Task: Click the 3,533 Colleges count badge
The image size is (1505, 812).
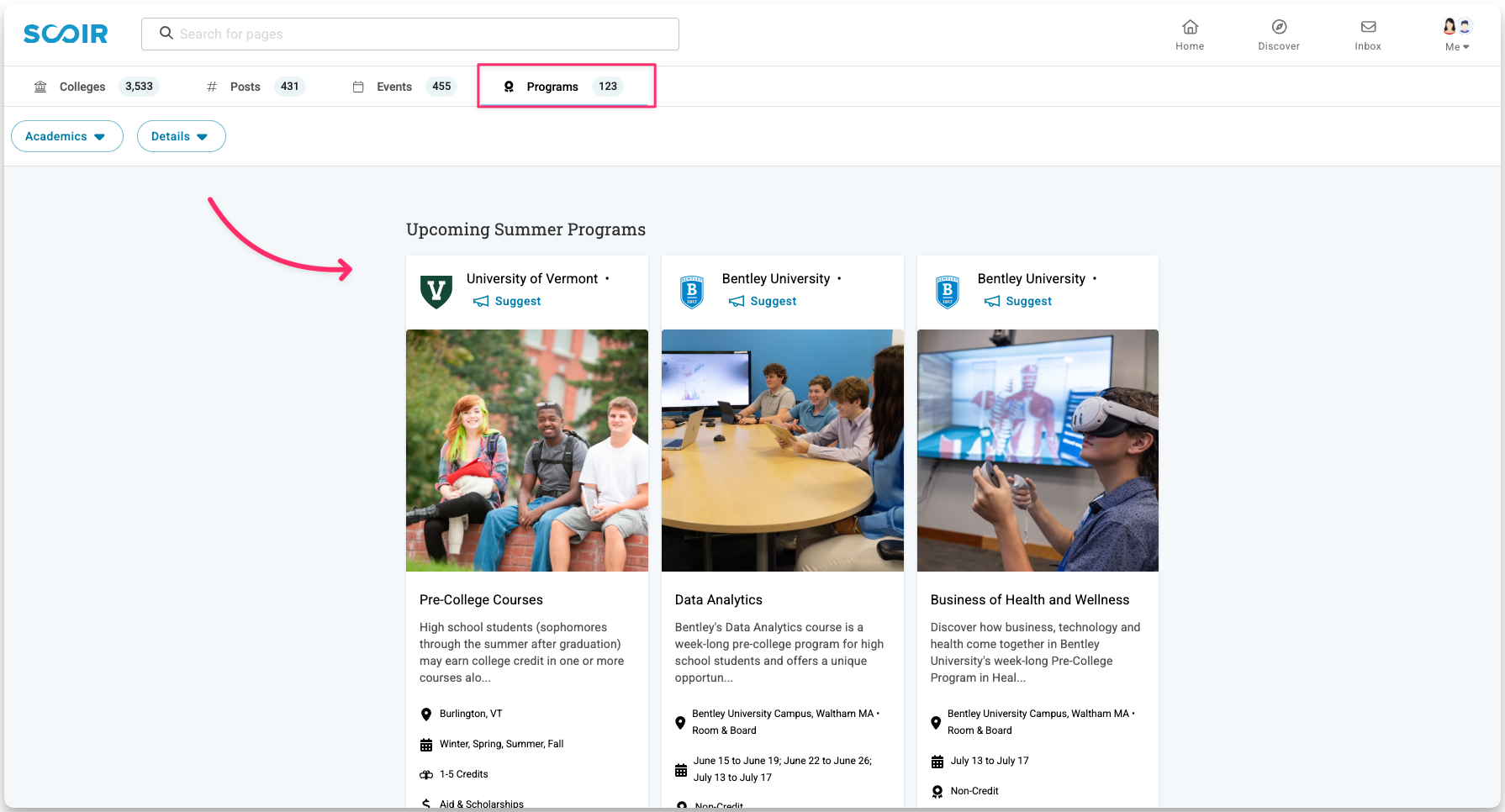Action: coord(140,87)
